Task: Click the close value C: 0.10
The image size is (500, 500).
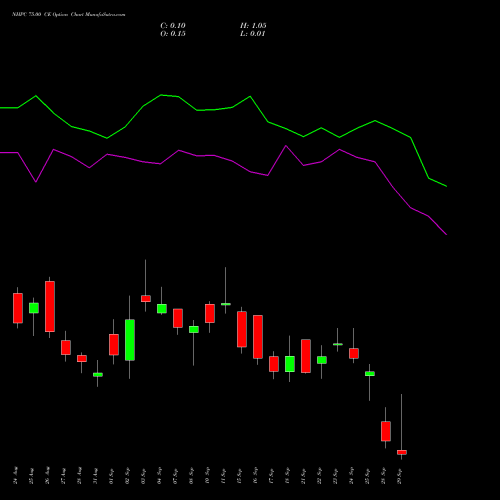Action: pyautogui.click(x=173, y=26)
